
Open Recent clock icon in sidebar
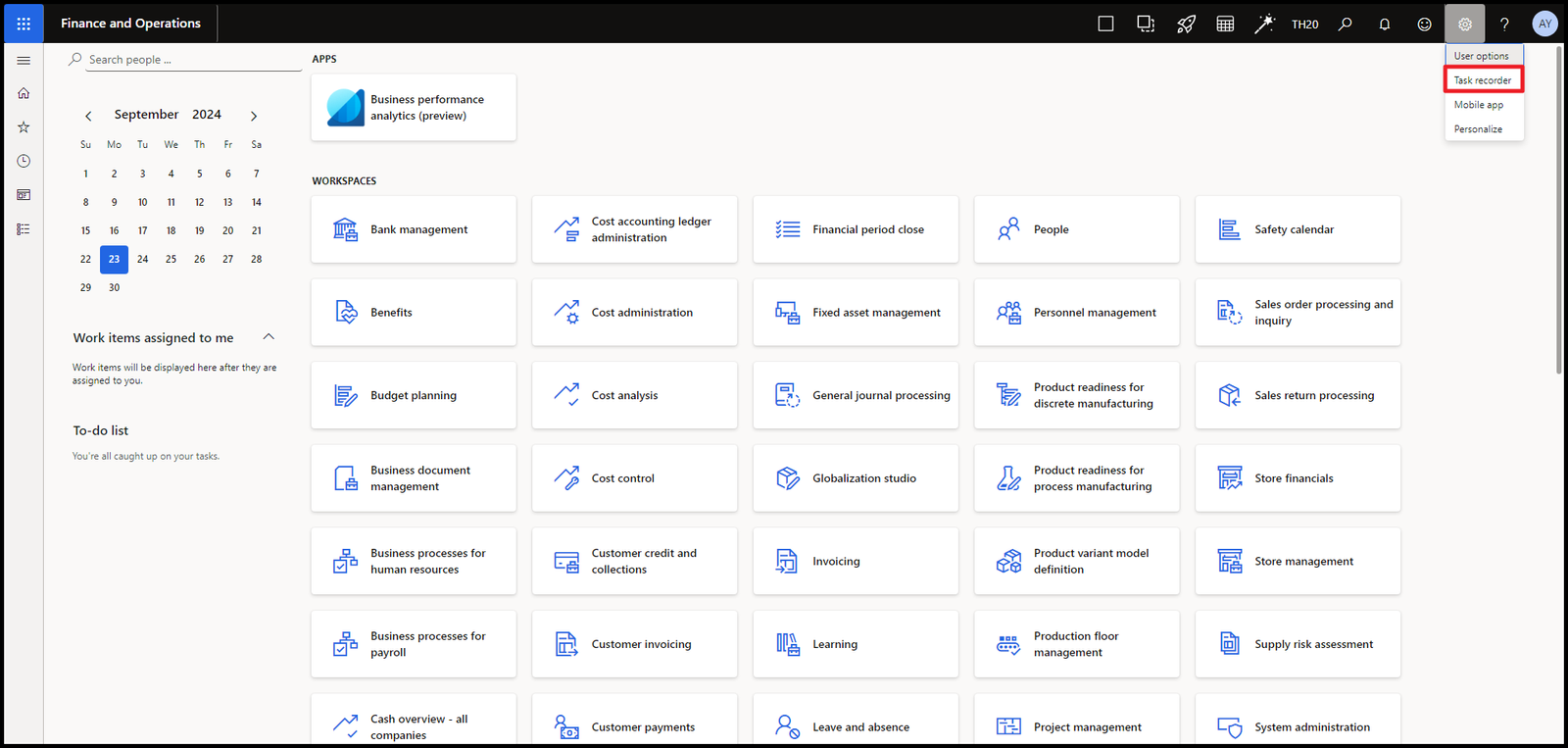(x=24, y=161)
